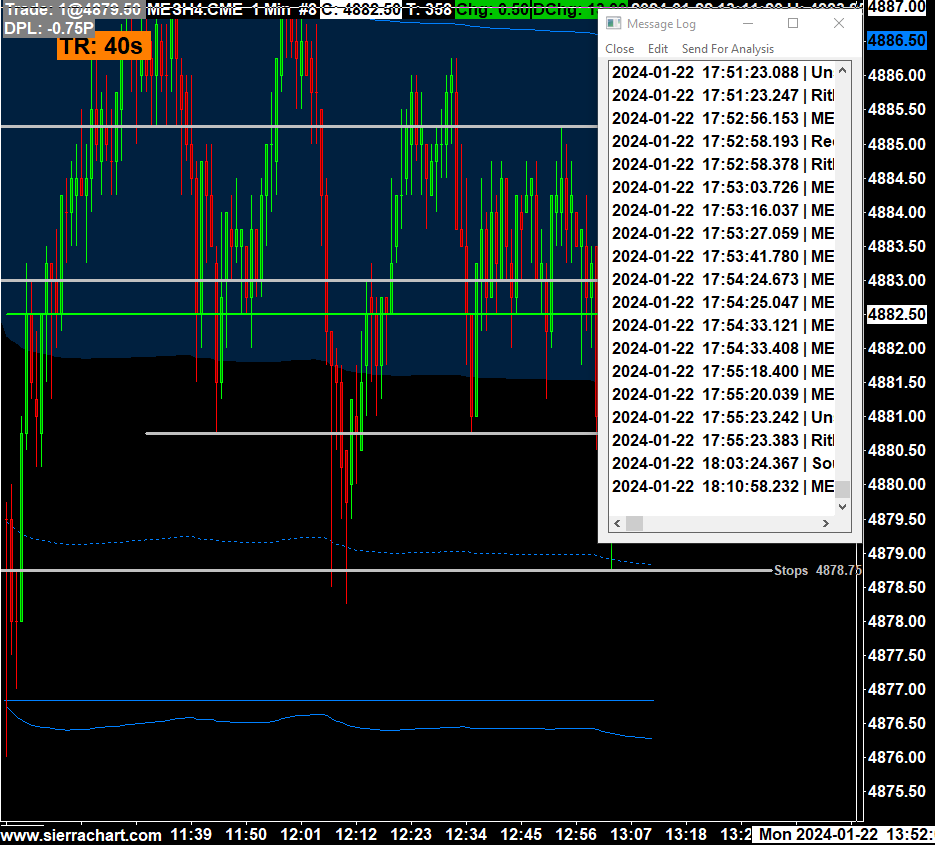
Task: Select log entry at 18:10:58.232
Action: [722, 486]
